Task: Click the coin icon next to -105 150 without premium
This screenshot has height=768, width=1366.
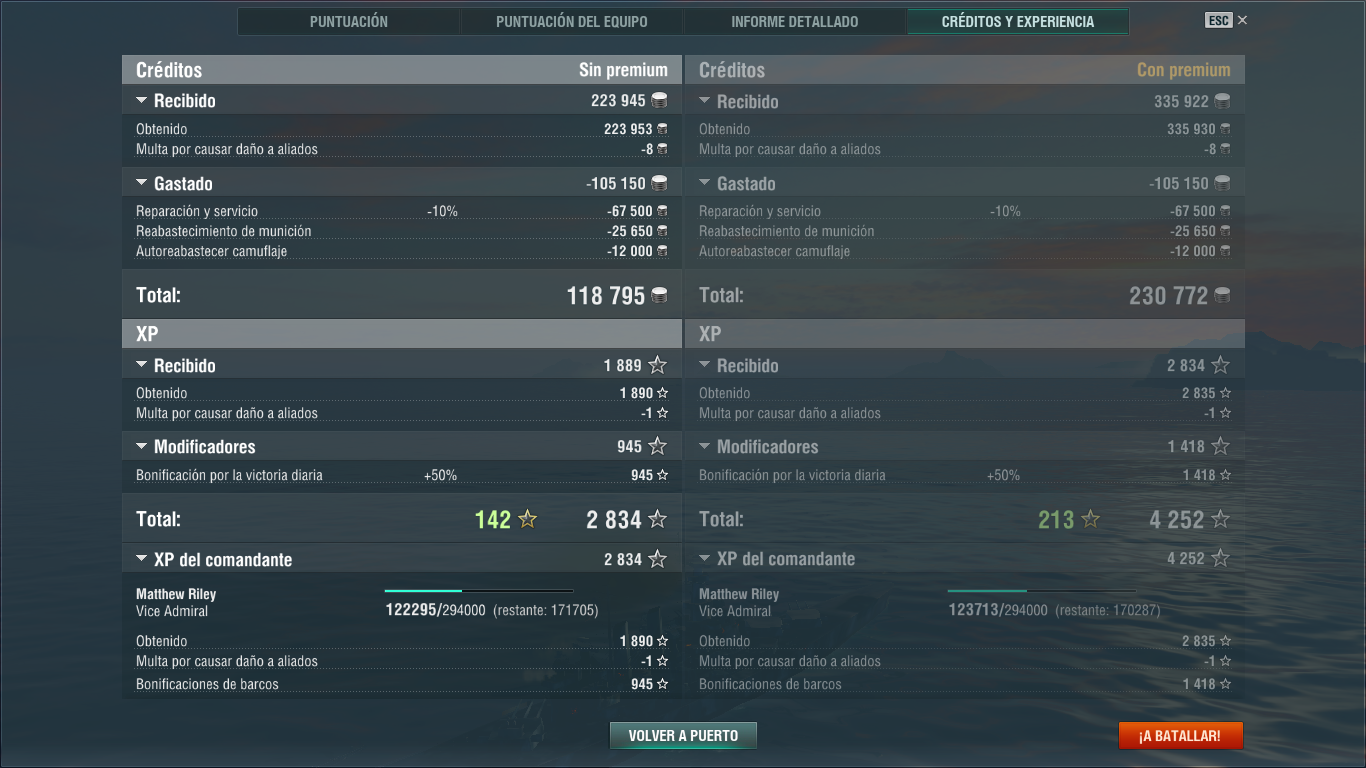Action: click(x=659, y=183)
